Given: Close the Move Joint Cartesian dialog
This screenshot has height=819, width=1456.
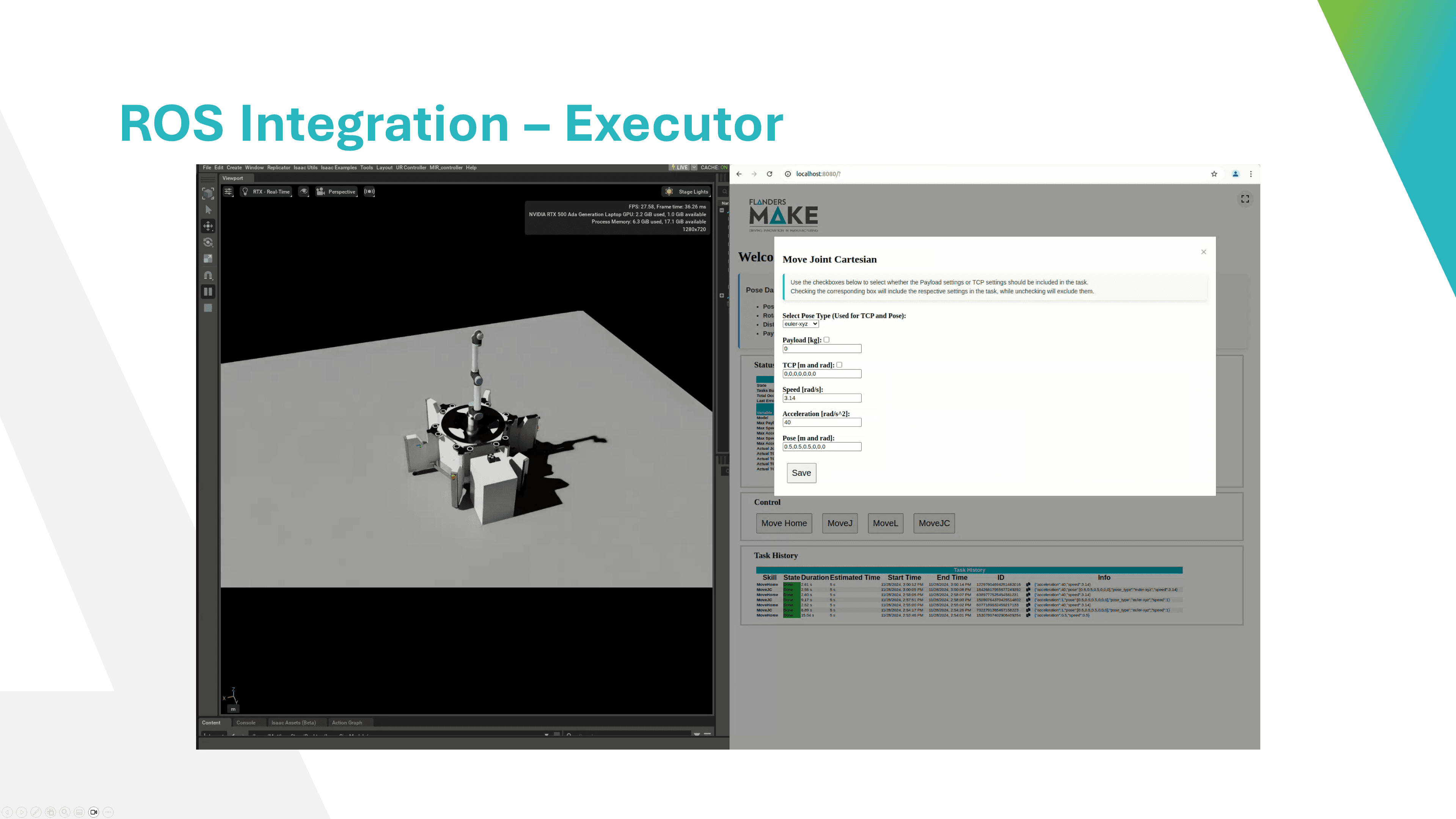Looking at the screenshot, I should tap(1204, 252).
